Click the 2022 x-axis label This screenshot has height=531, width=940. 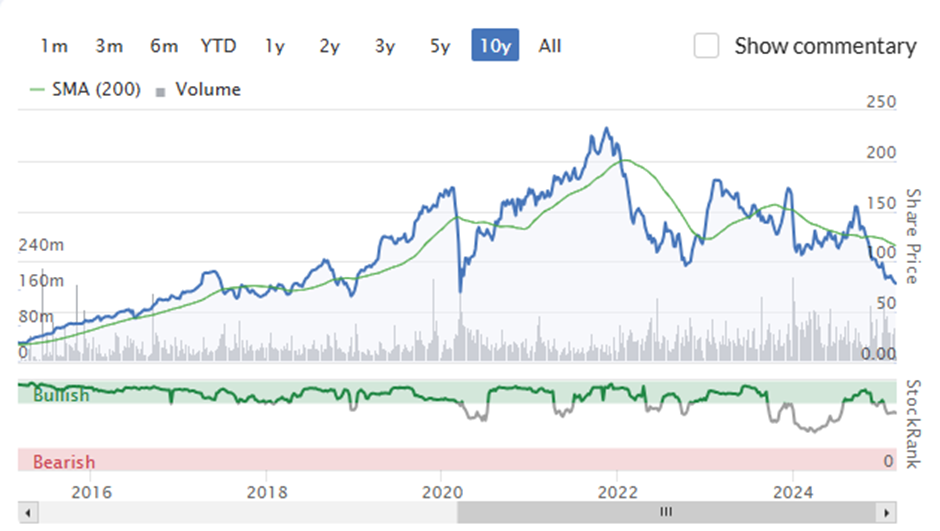click(x=618, y=493)
